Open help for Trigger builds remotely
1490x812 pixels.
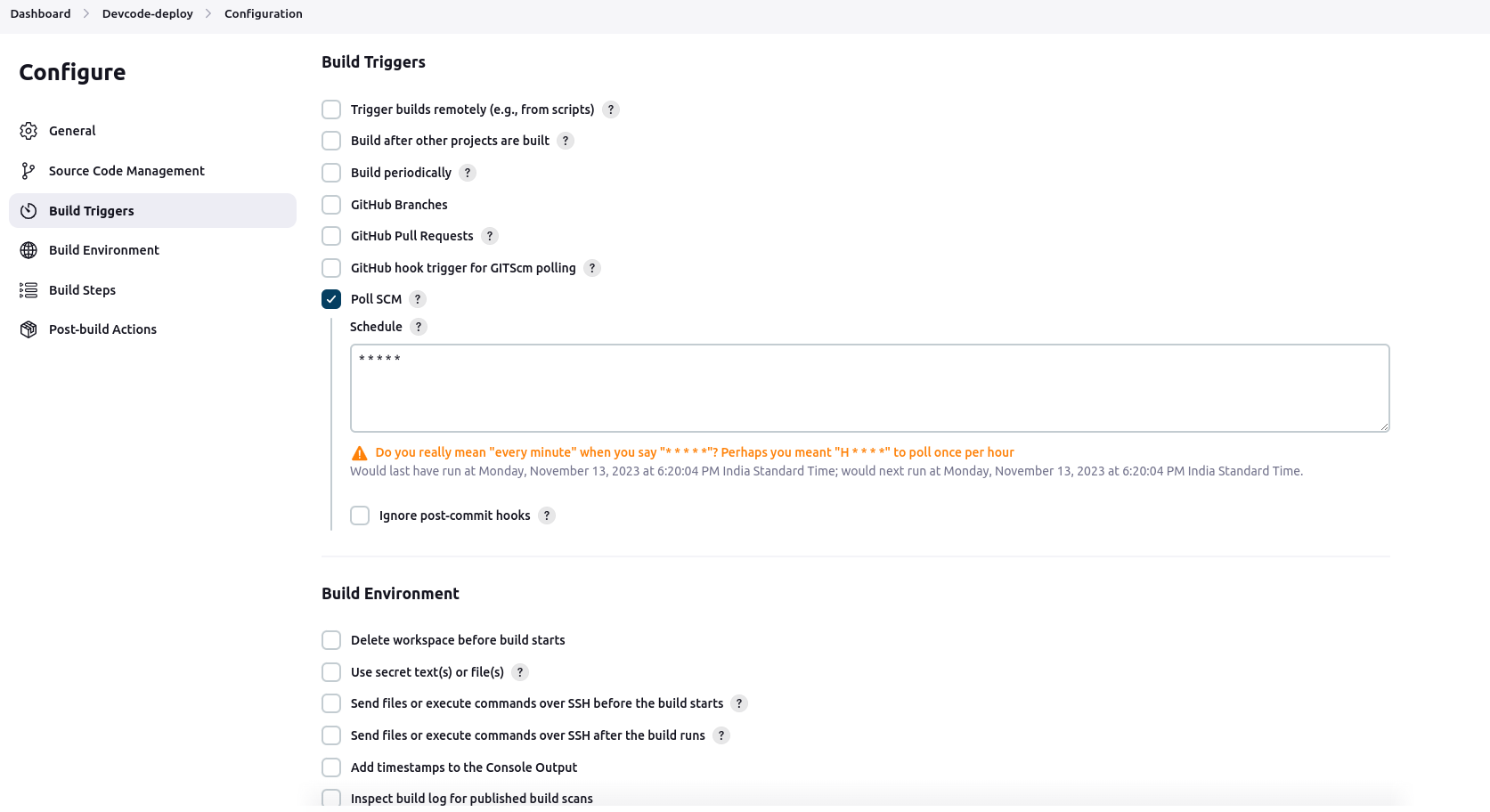click(611, 110)
